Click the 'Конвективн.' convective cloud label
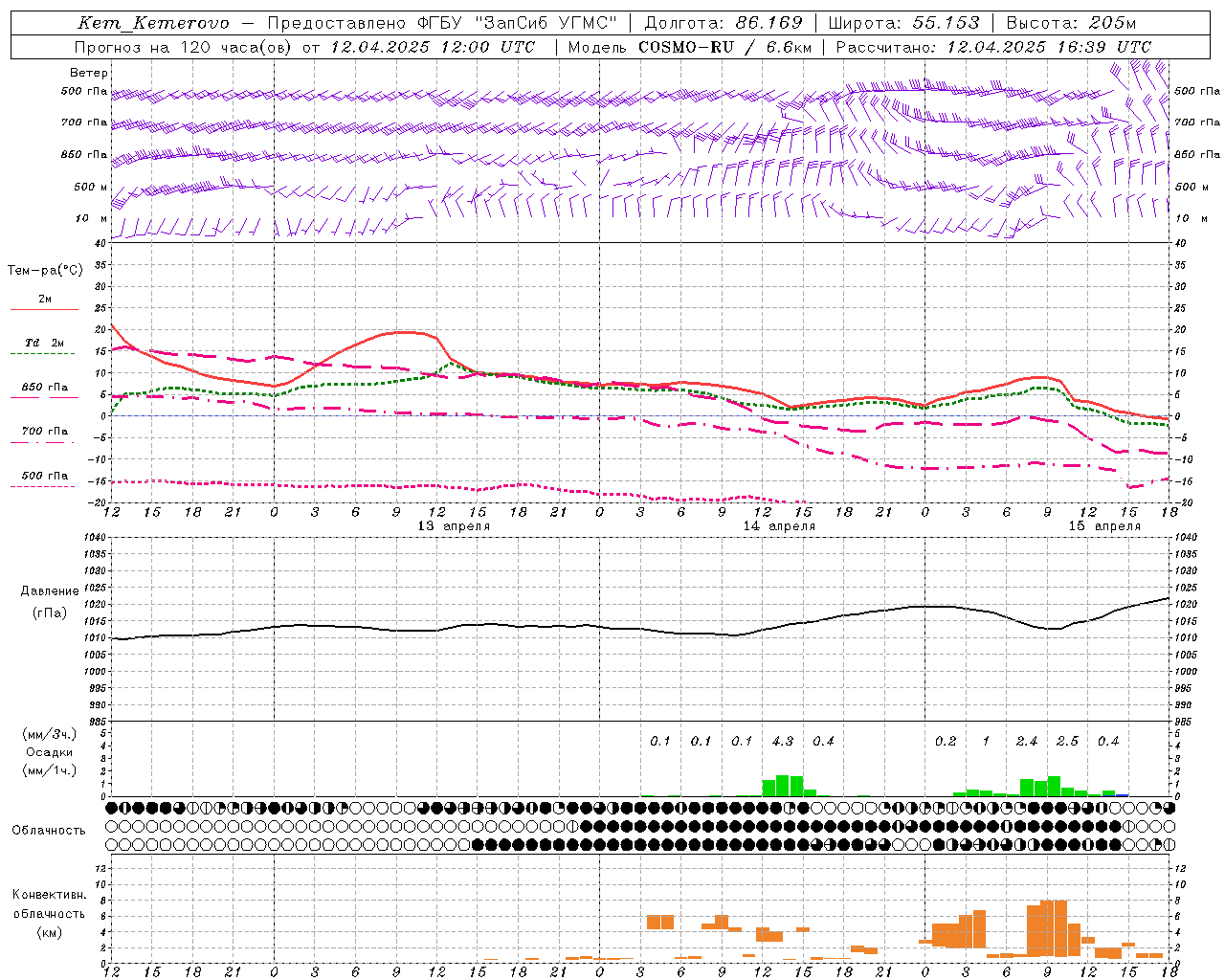 tap(49, 895)
